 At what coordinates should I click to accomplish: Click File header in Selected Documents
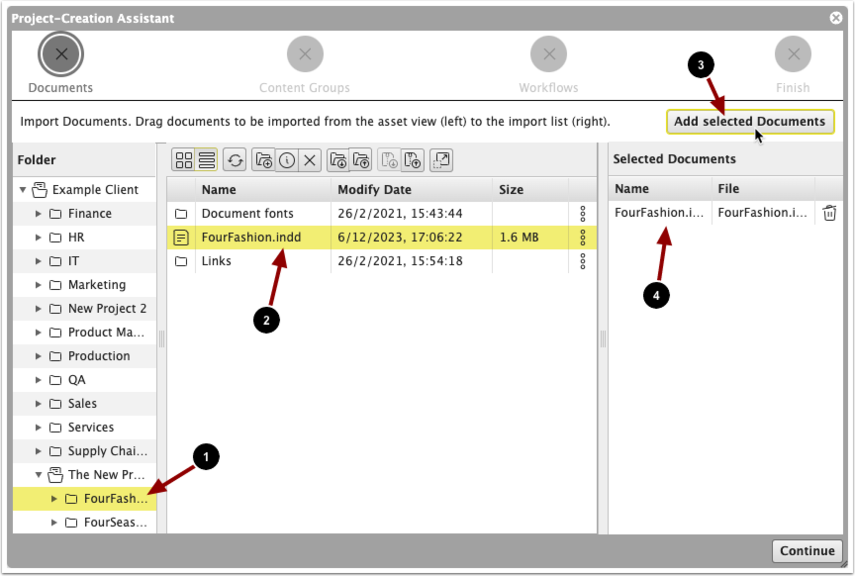[x=763, y=189]
